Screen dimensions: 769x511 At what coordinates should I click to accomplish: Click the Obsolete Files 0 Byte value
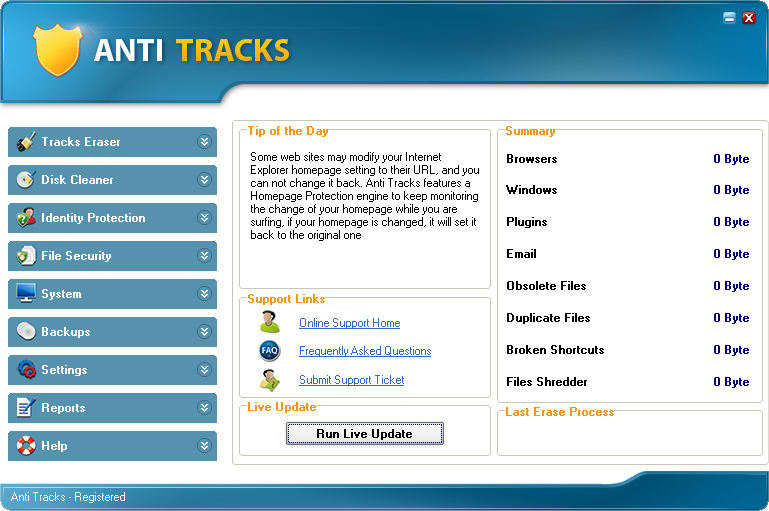click(731, 285)
